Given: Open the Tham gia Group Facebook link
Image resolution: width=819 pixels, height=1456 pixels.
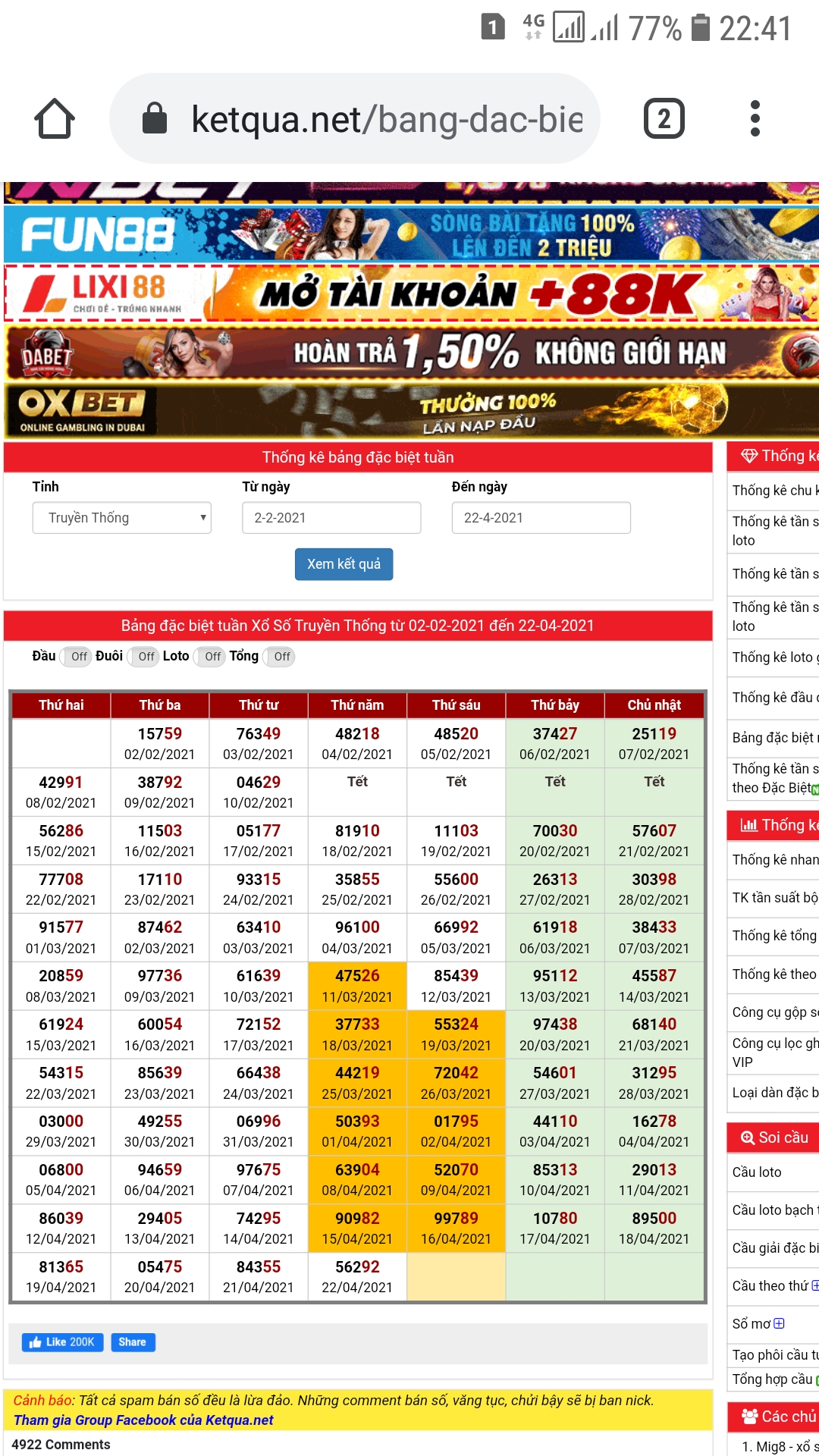Looking at the screenshot, I should tap(143, 1420).
